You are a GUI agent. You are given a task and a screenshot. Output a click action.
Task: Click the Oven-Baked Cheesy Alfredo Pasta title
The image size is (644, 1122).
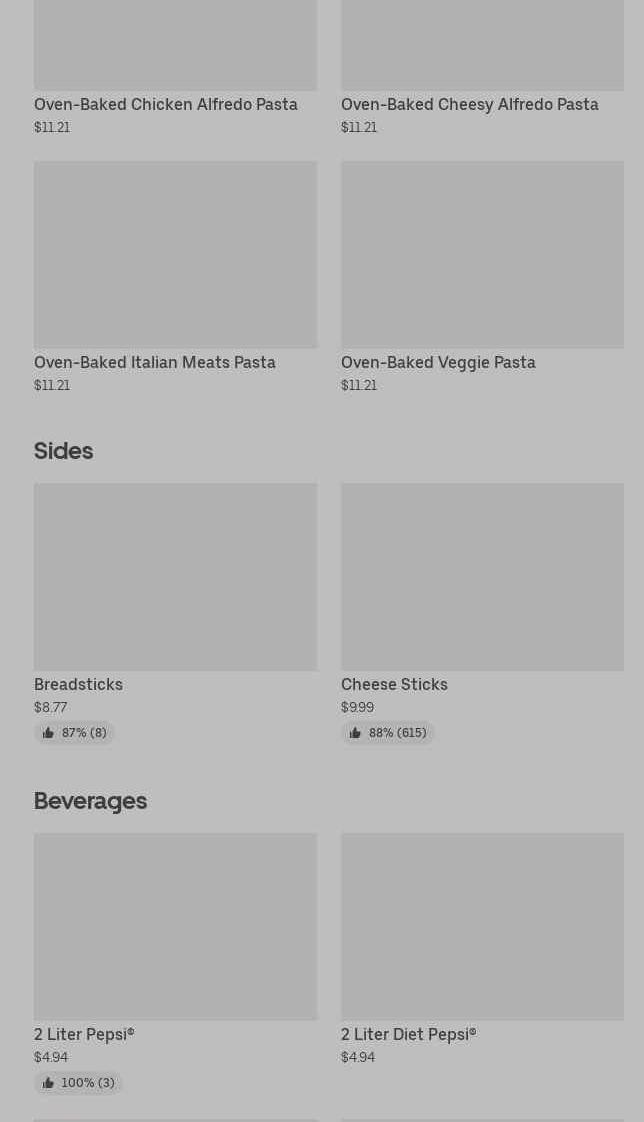470,104
